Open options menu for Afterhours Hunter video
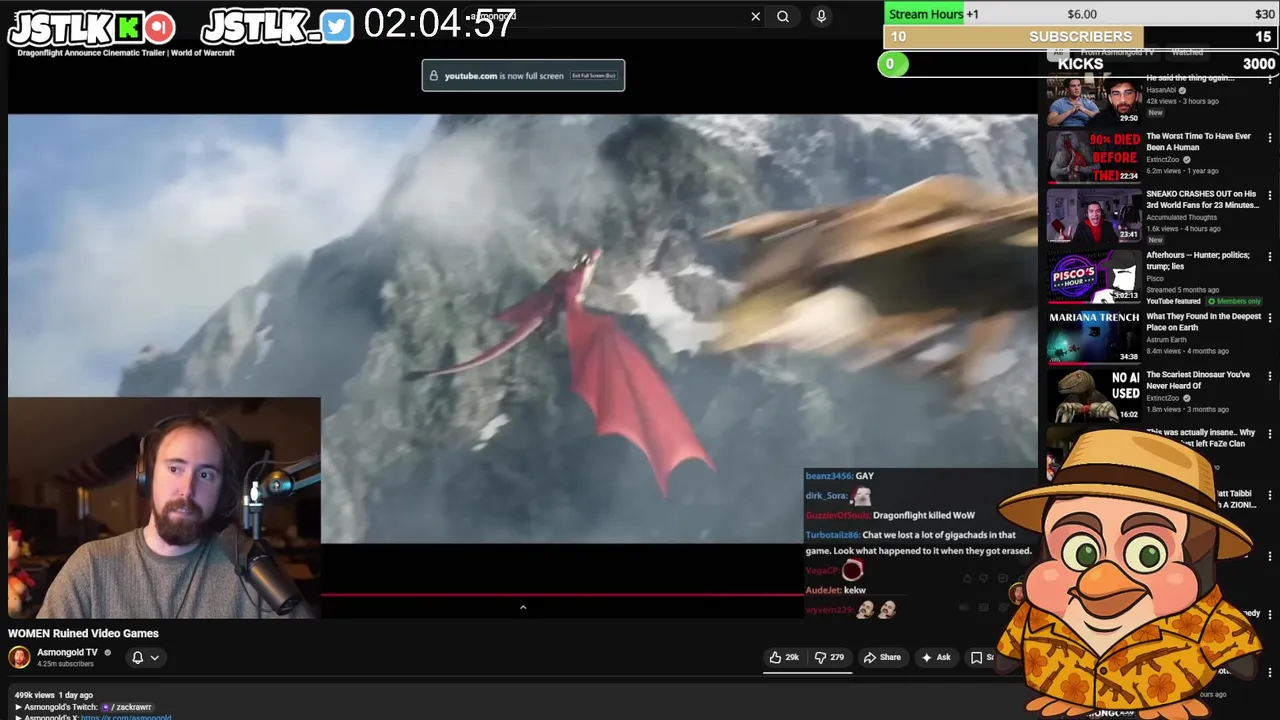This screenshot has height=720, width=1280. click(x=1270, y=257)
